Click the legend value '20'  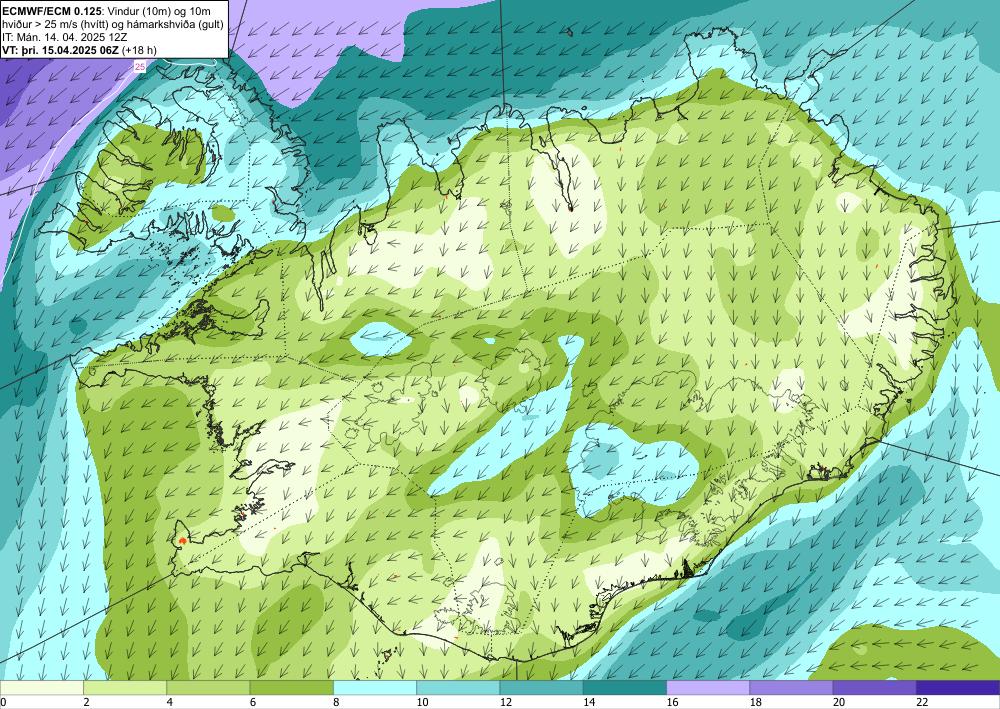[839, 702]
